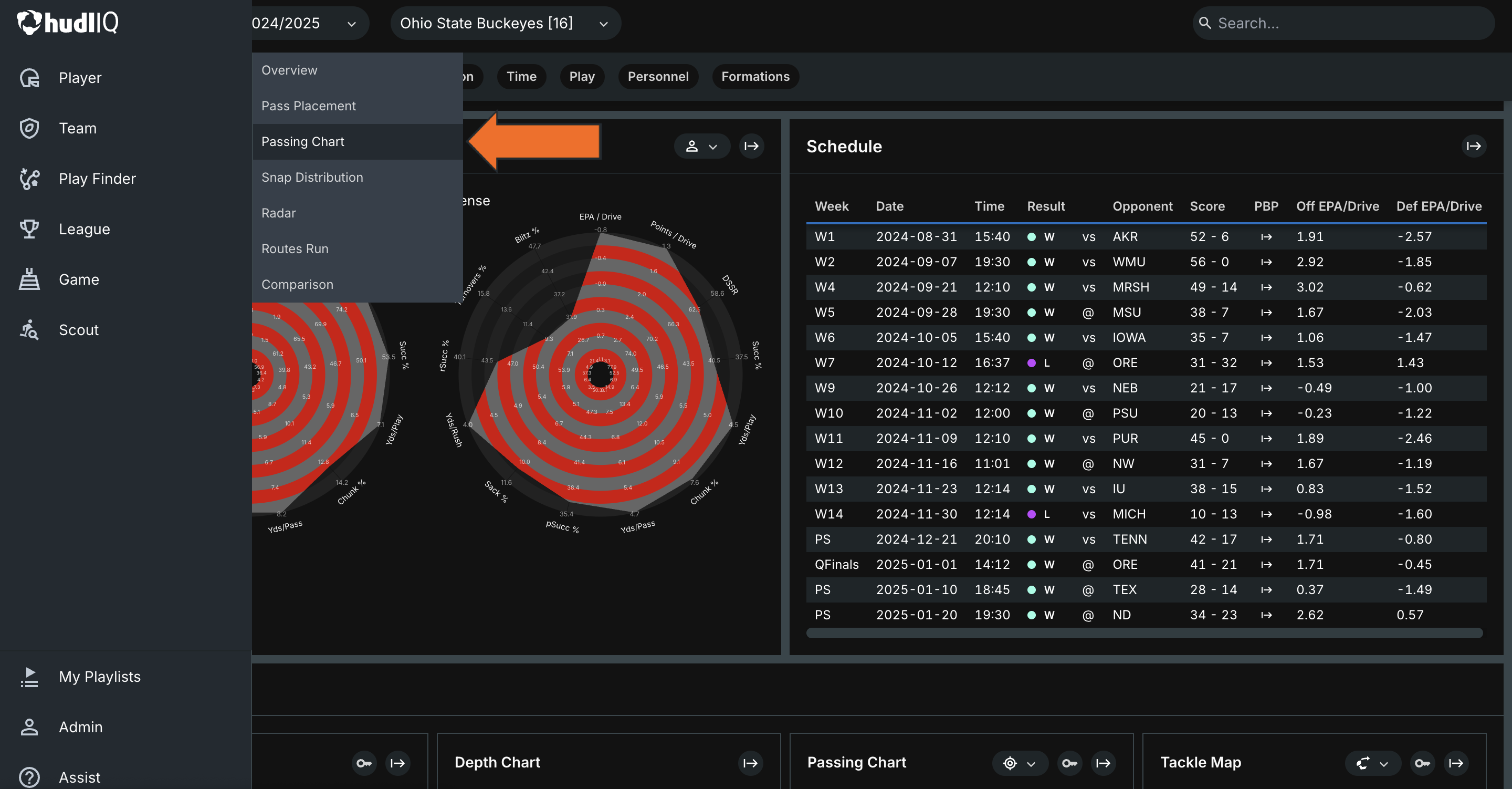
Task: Select Overview in the dropdown menu
Action: click(x=358, y=70)
